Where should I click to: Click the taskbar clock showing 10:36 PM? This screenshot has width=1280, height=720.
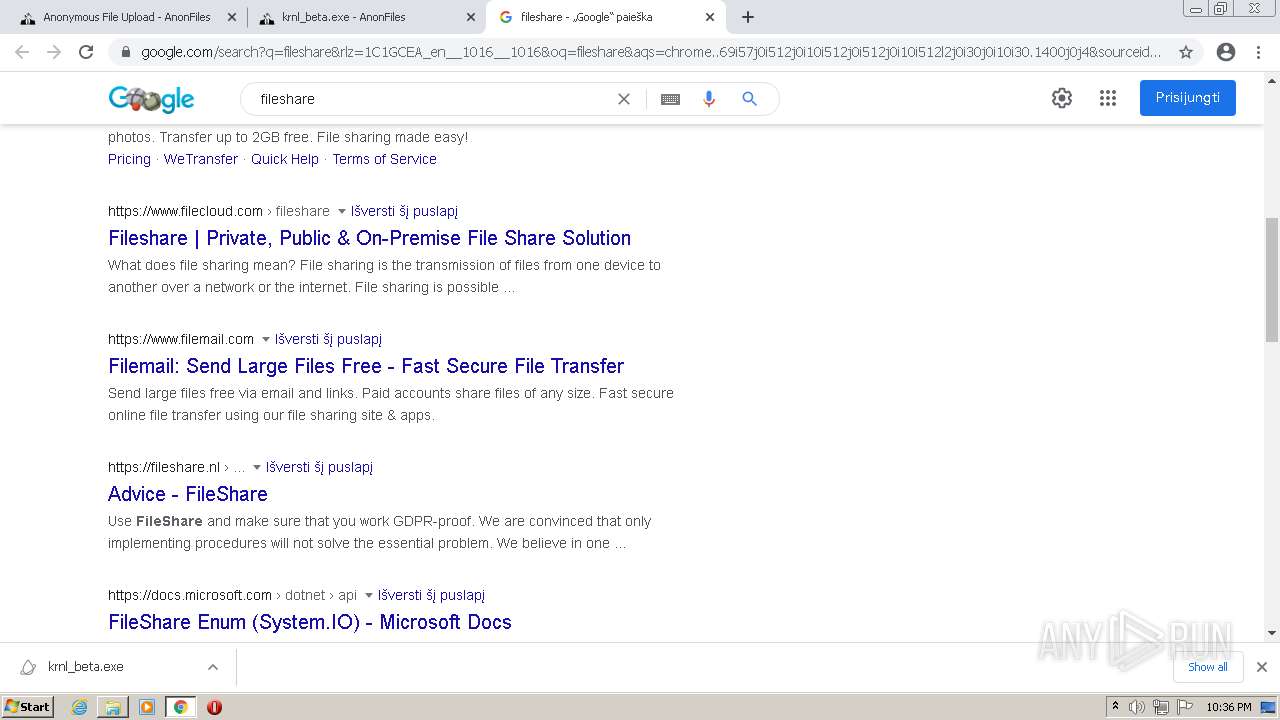[1229, 707]
